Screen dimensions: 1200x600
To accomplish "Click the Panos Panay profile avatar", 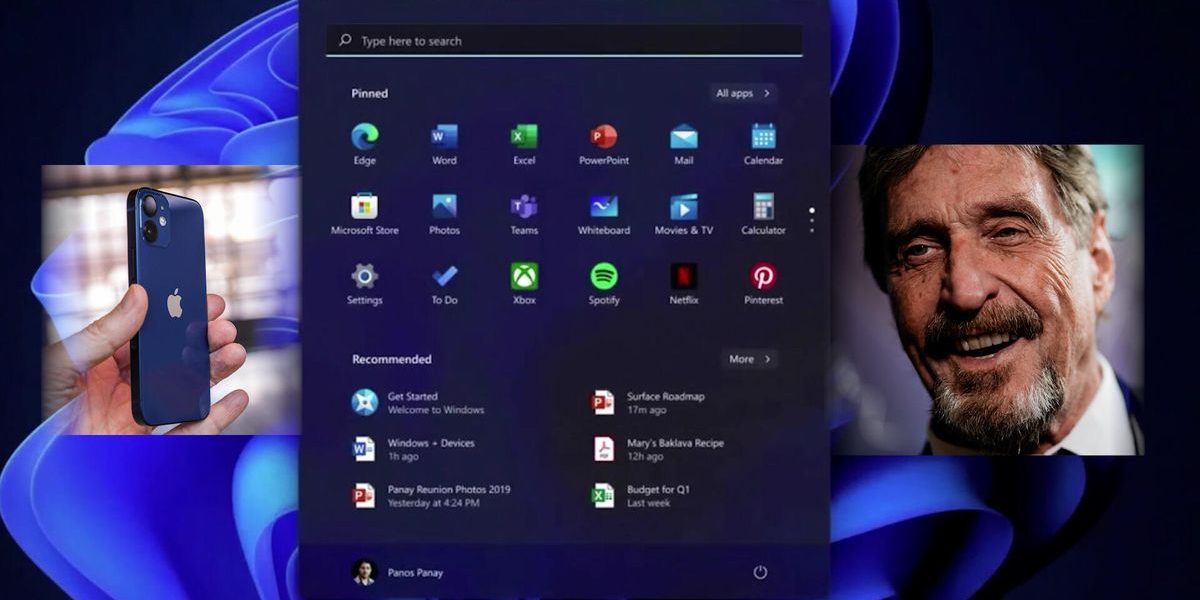I will tap(364, 572).
